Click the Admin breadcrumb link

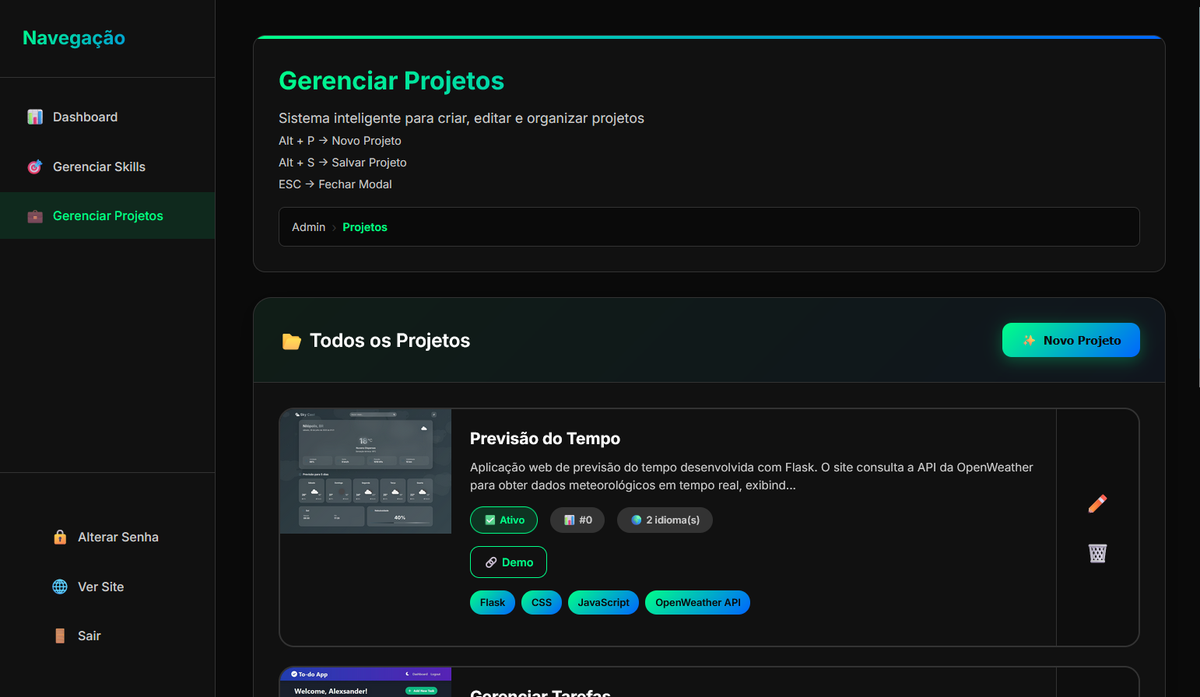pyautogui.click(x=308, y=227)
